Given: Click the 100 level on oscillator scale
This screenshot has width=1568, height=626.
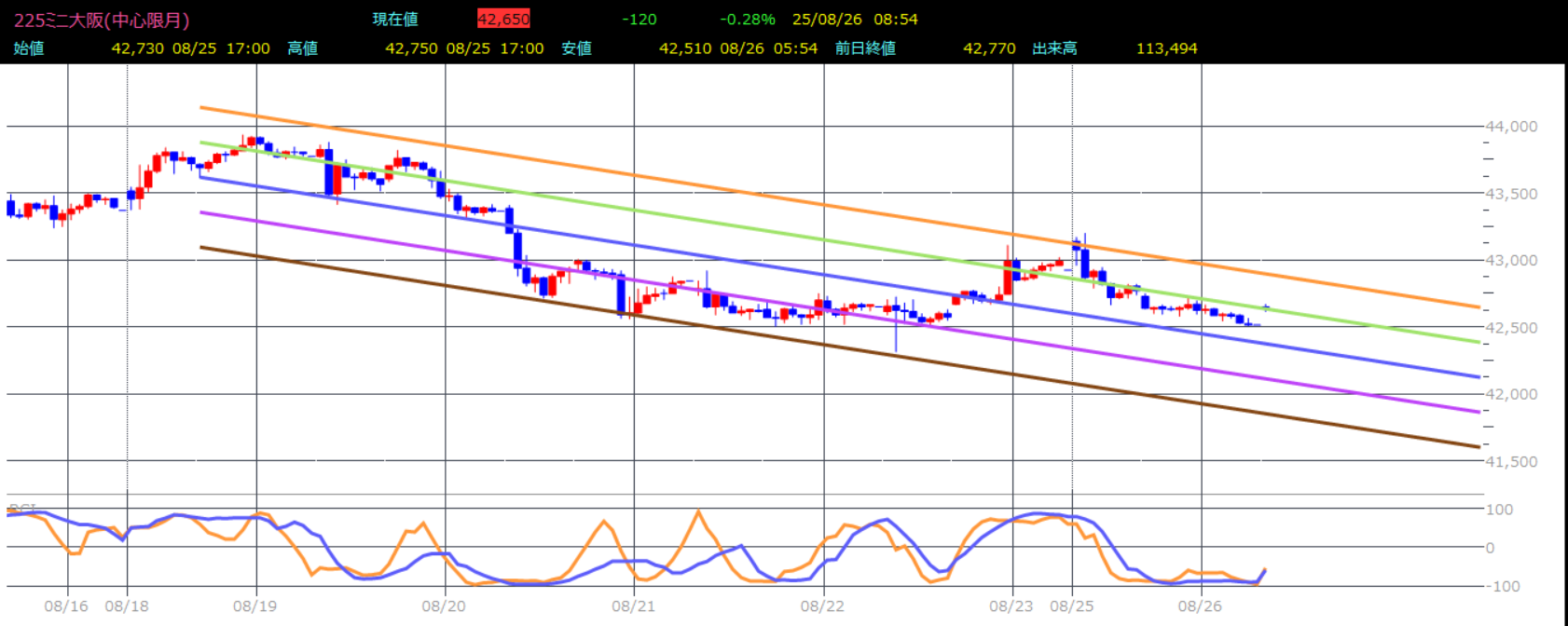Looking at the screenshot, I should coord(1500,510).
